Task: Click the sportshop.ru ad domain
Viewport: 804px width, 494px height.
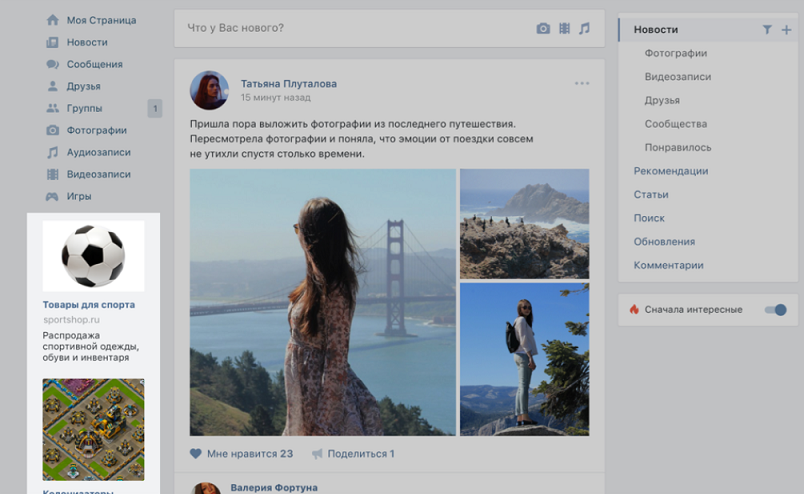Action: pyautogui.click(x=71, y=320)
